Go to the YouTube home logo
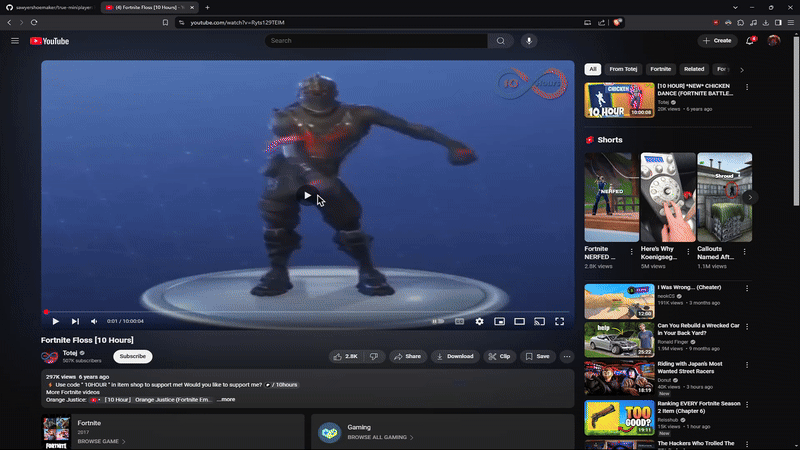This screenshot has width=800, height=450. pyautogui.click(x=49, y=41)
